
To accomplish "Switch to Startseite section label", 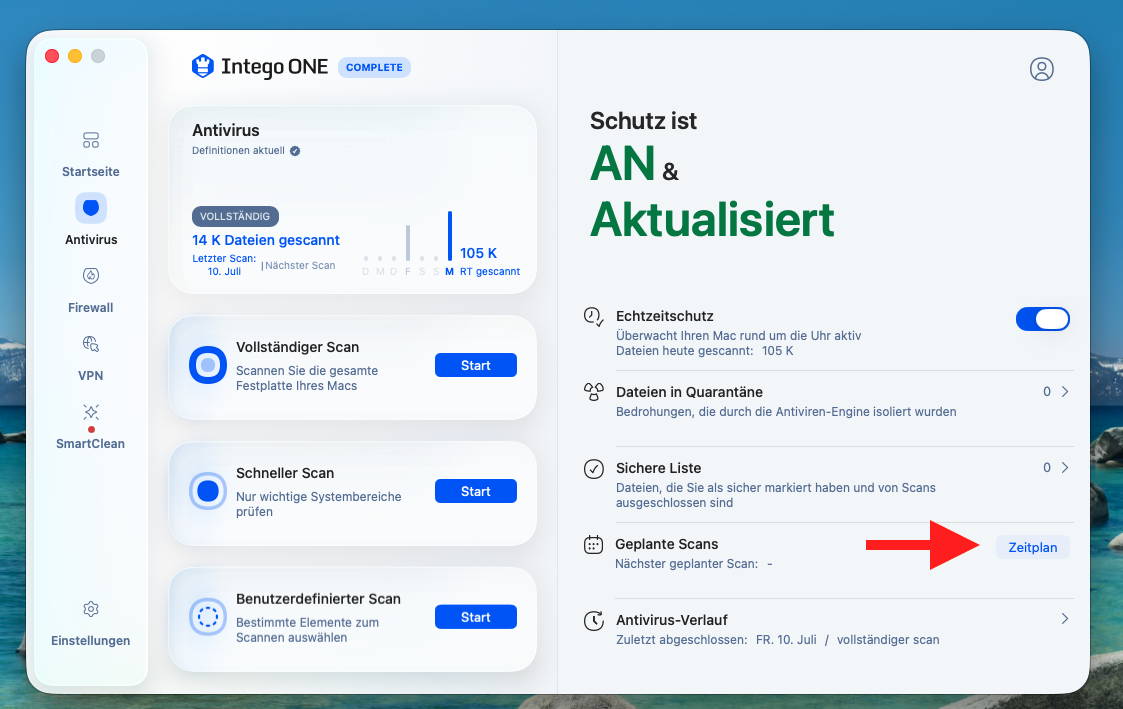I will click(x=91, y=172).
